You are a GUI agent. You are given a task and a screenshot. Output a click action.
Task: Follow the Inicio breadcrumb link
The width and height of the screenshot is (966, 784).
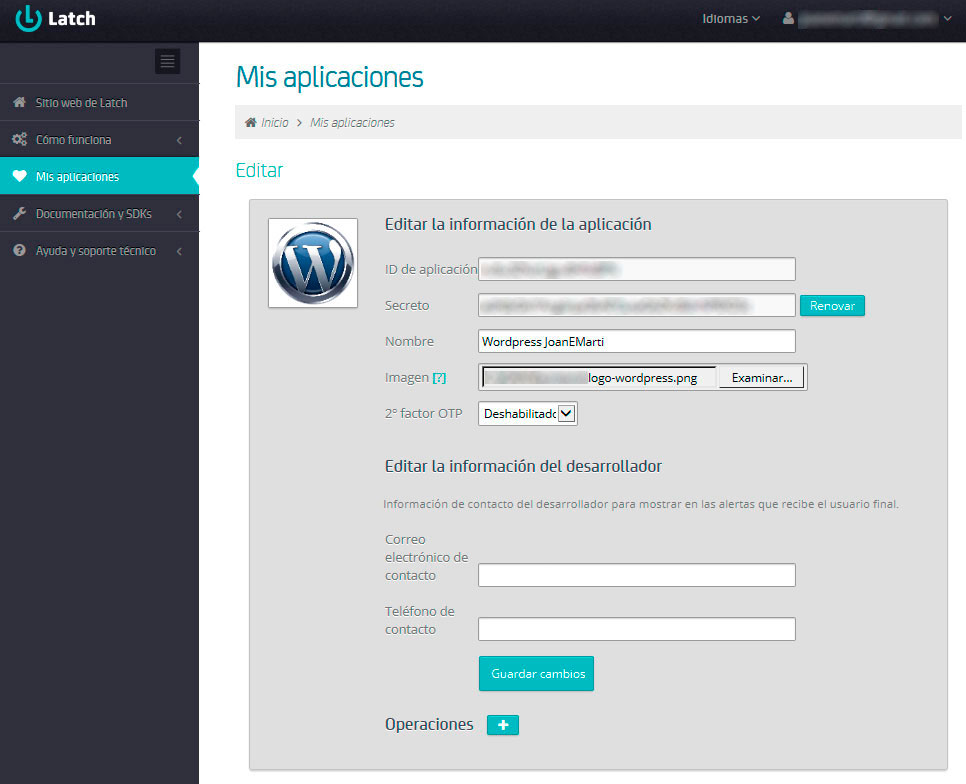pyautogui.click(x=274, y=123)
